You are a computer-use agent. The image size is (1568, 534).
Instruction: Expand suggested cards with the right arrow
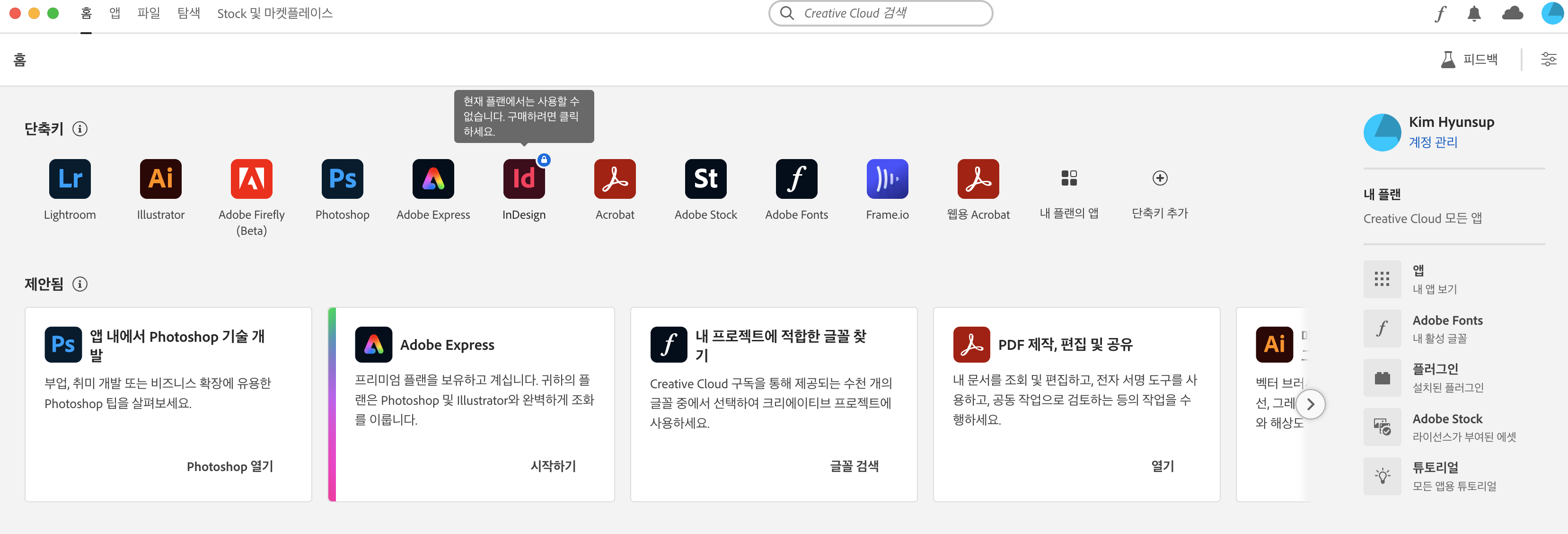click(x=1310, y=404)
